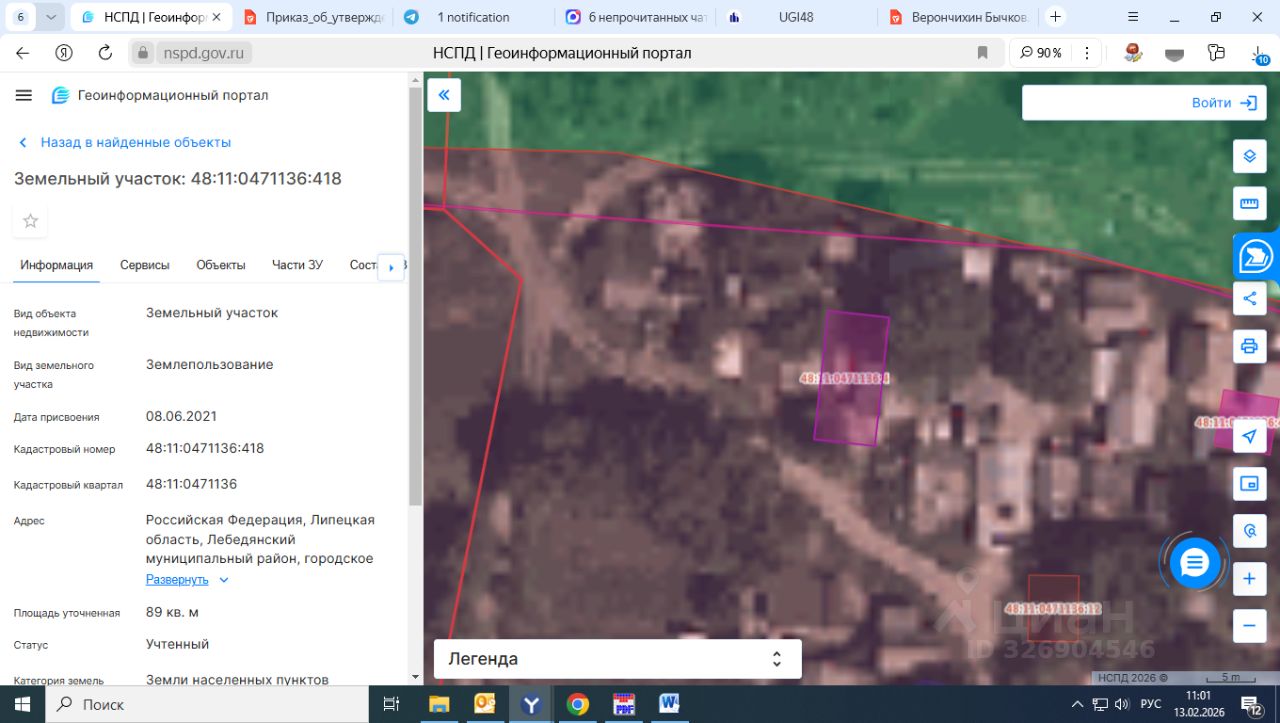Share the map view
Screen dimensions: 1280x723
tap(1249, 298)
